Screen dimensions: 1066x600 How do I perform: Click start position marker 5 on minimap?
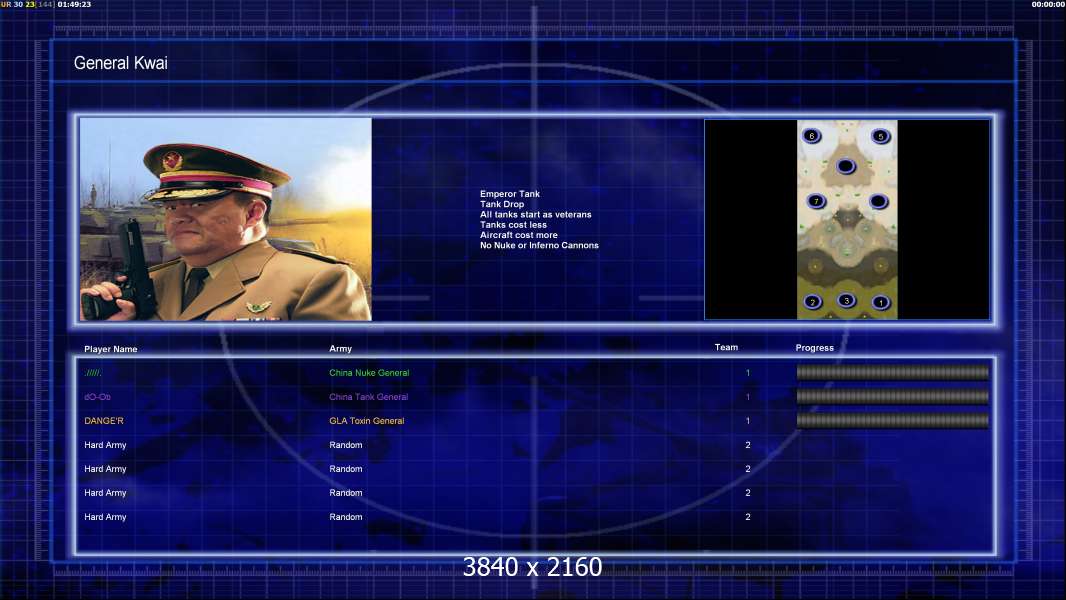coord(880,136)
